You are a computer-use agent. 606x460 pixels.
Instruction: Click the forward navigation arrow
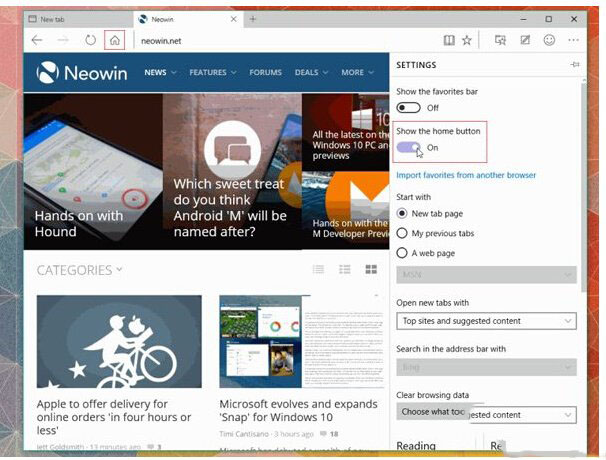coord(63,40)
